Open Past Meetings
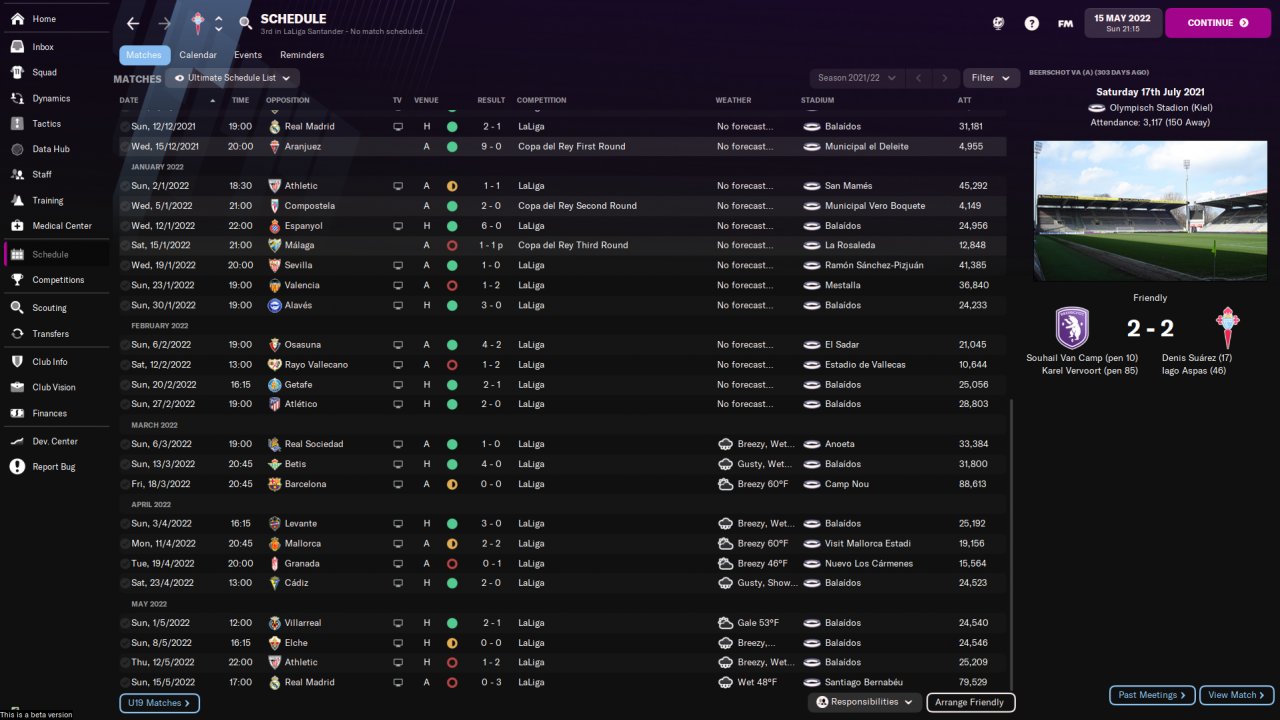The width and height of the screenshot is (1280, 720). [x=1152, y=695]
